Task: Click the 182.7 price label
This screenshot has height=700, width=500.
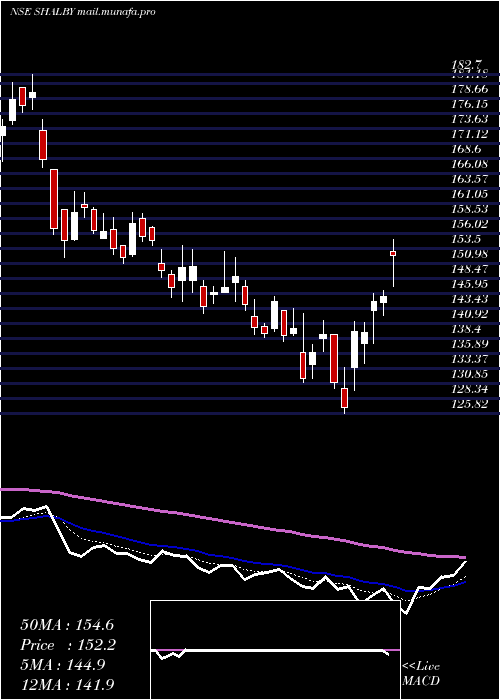Action: pyautogui.click(x=469, y=65)
